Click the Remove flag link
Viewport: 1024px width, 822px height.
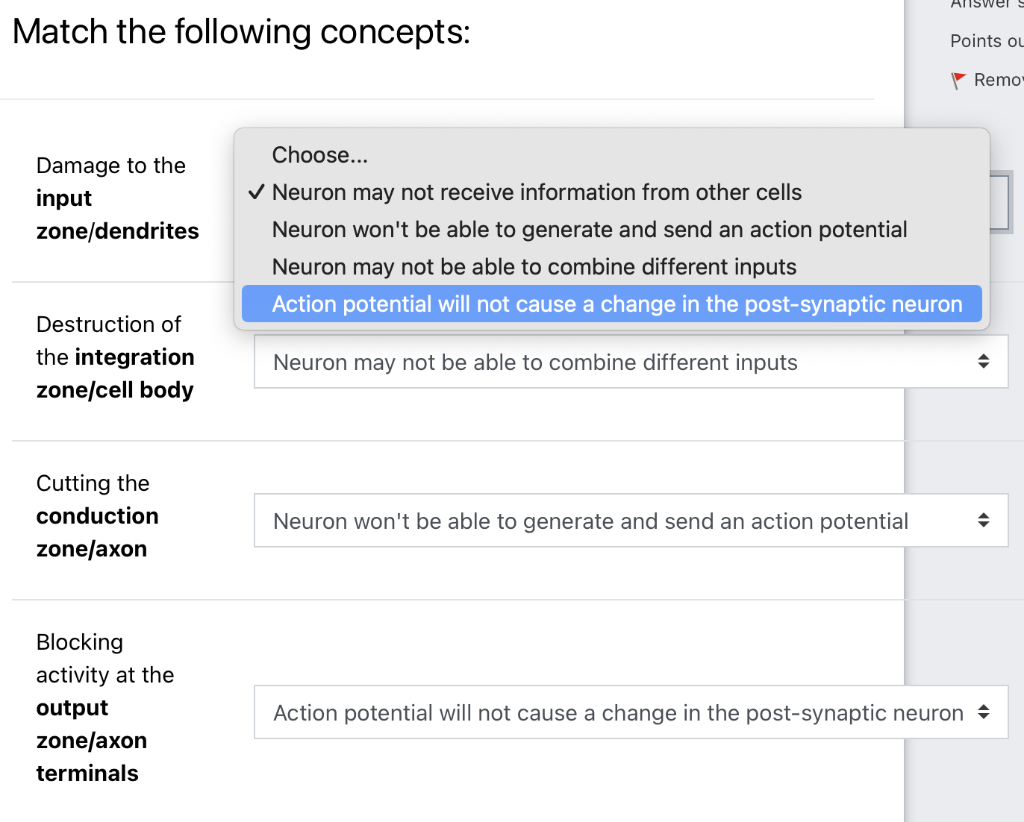997,80
